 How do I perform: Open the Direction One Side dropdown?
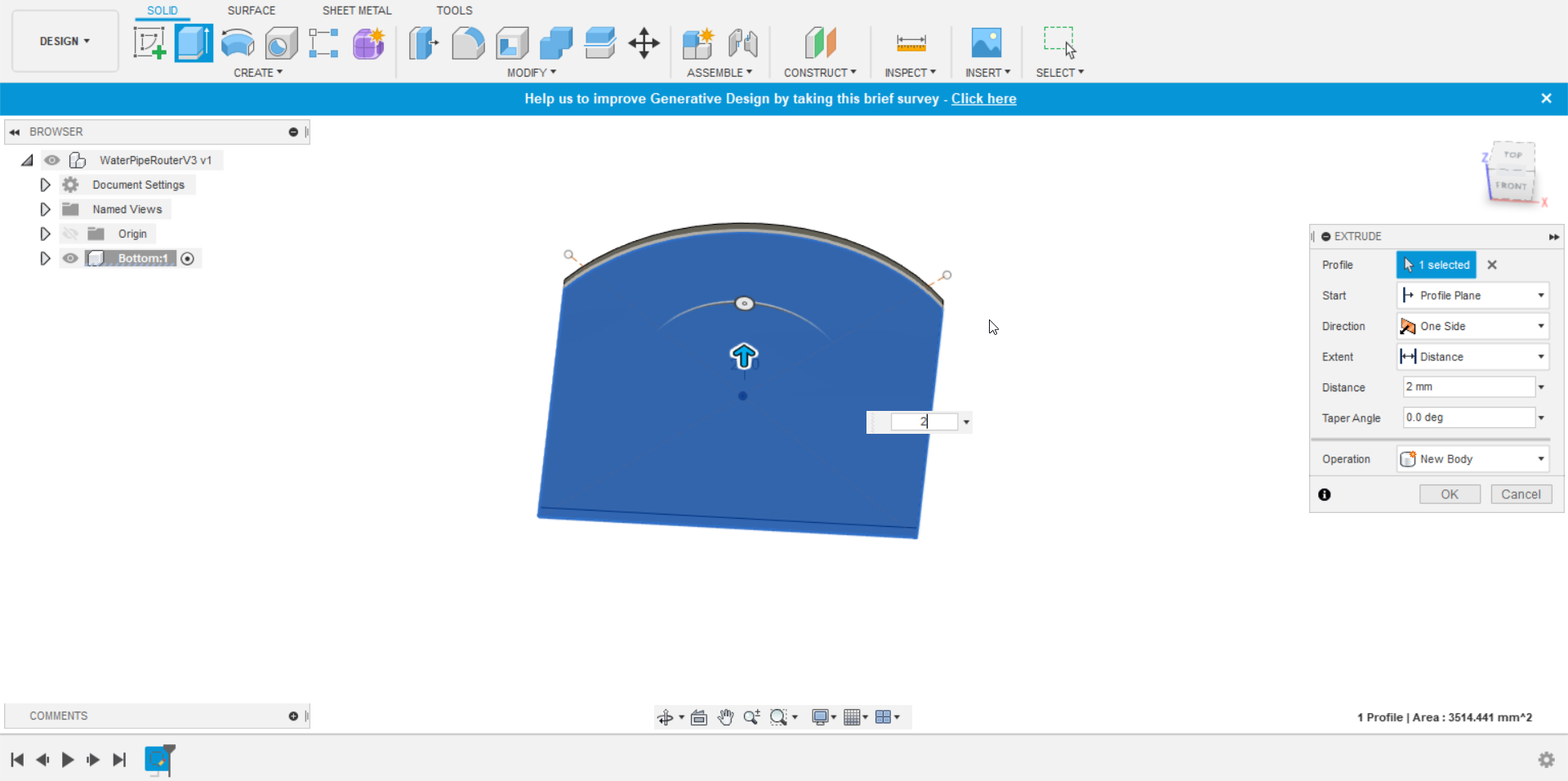(x=1472, y=326)
